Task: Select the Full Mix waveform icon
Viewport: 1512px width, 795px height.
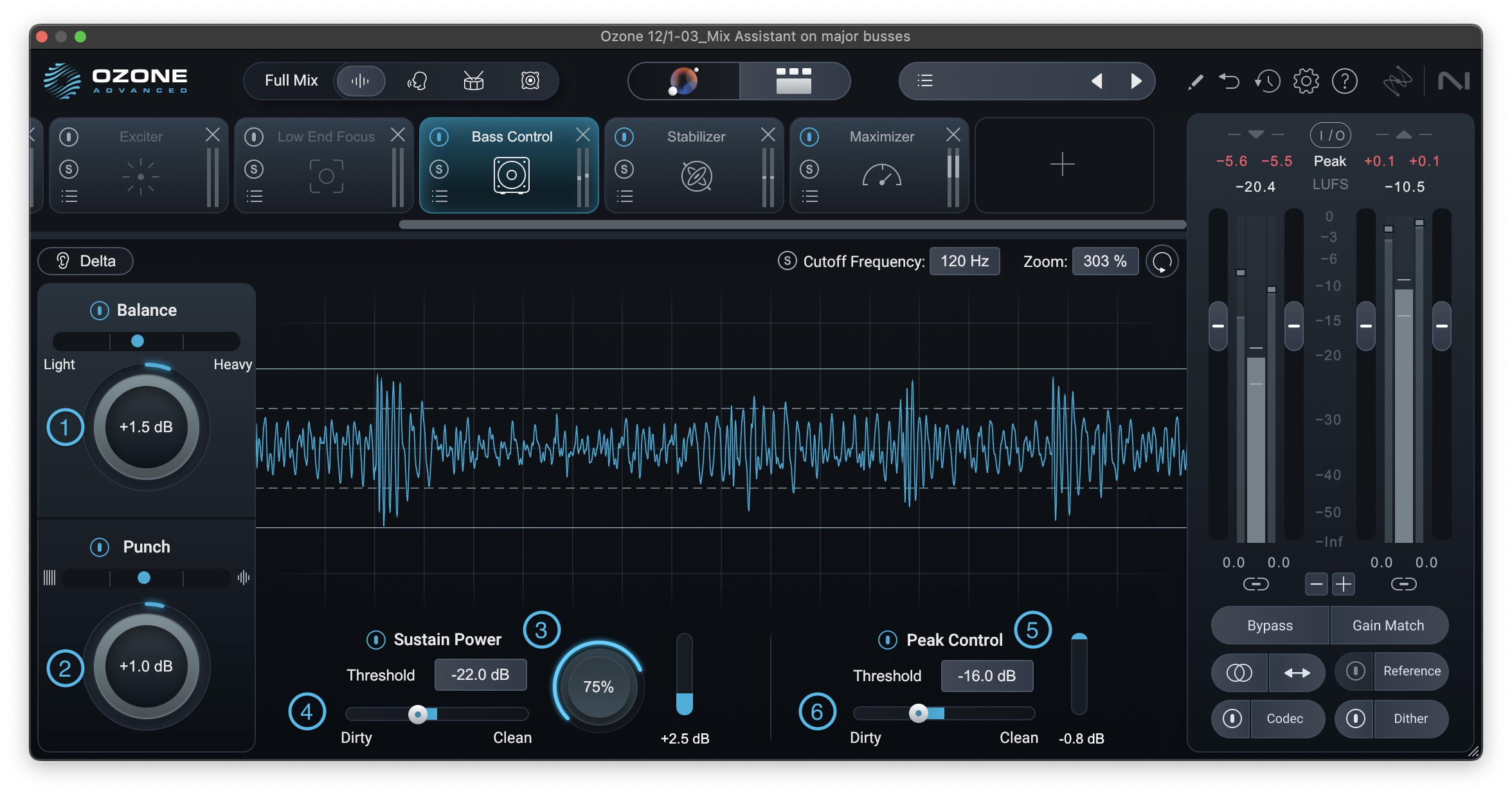Action: tap(360, 80)
